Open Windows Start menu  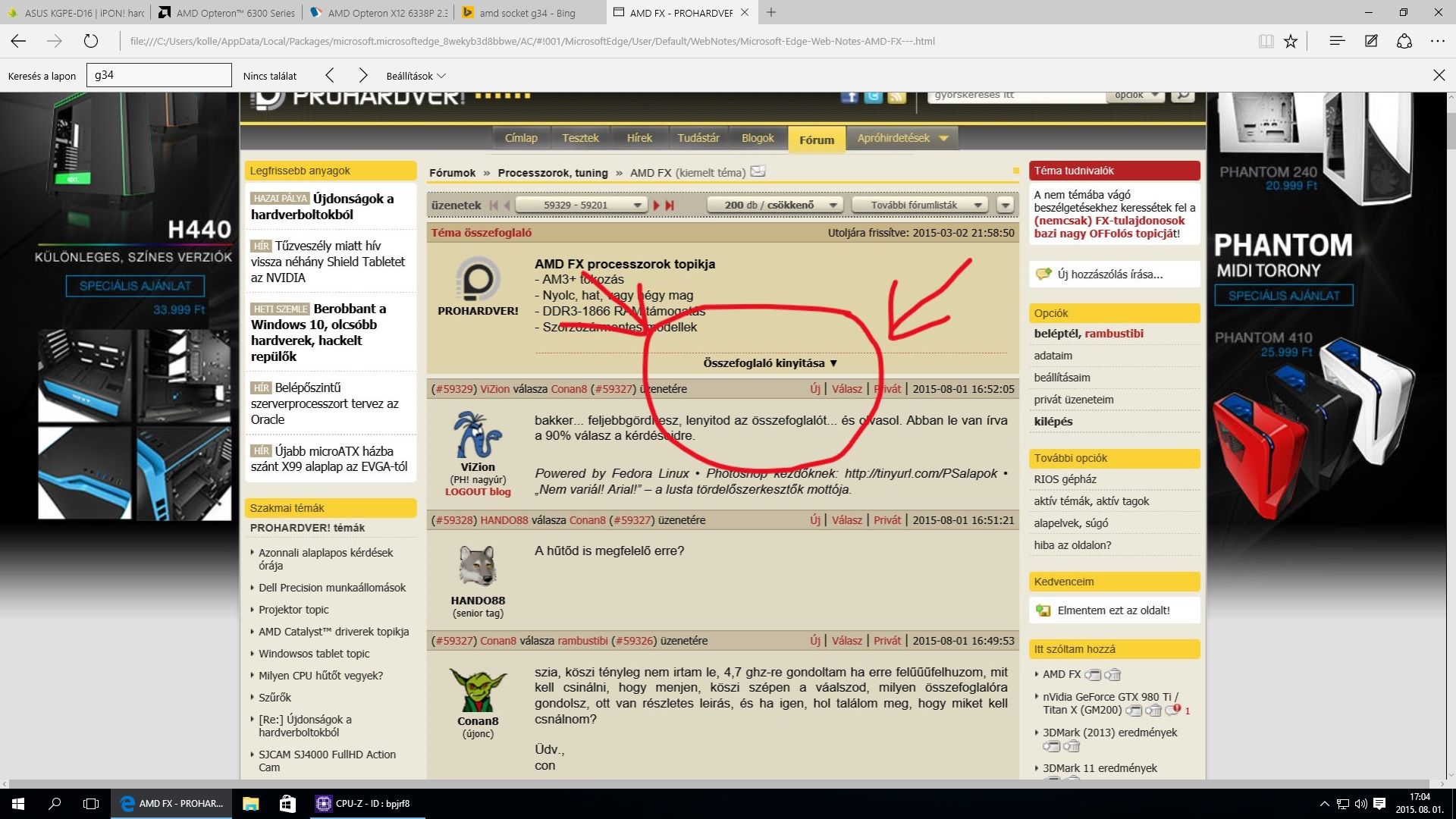point(18,803)
